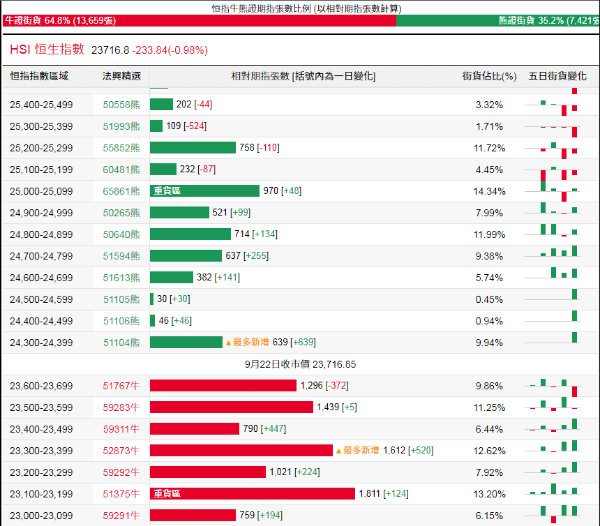Select the 25,200-25,299 index range
Screen dimensions: 600x526
[x=41, y=148]
